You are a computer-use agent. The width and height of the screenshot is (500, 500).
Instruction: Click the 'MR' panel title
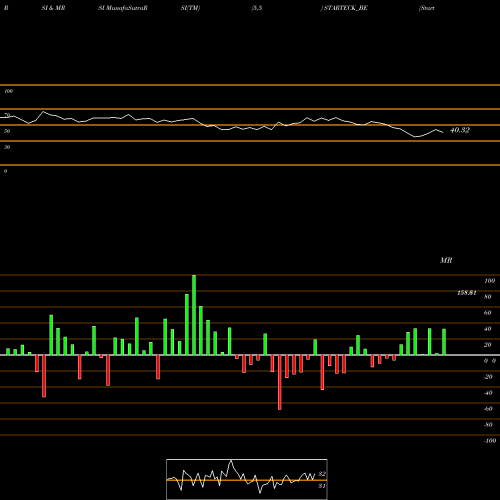tap(446, 260)
